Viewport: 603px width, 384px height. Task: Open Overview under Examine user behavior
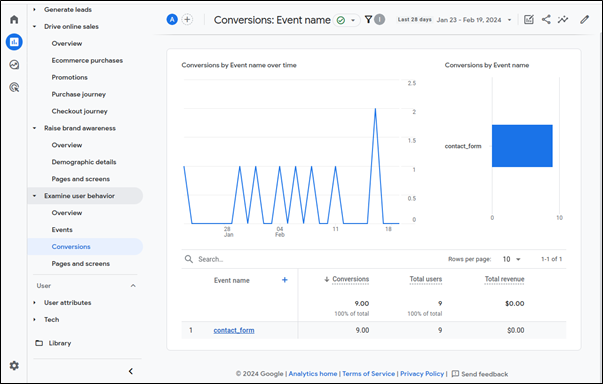(67, 213)
